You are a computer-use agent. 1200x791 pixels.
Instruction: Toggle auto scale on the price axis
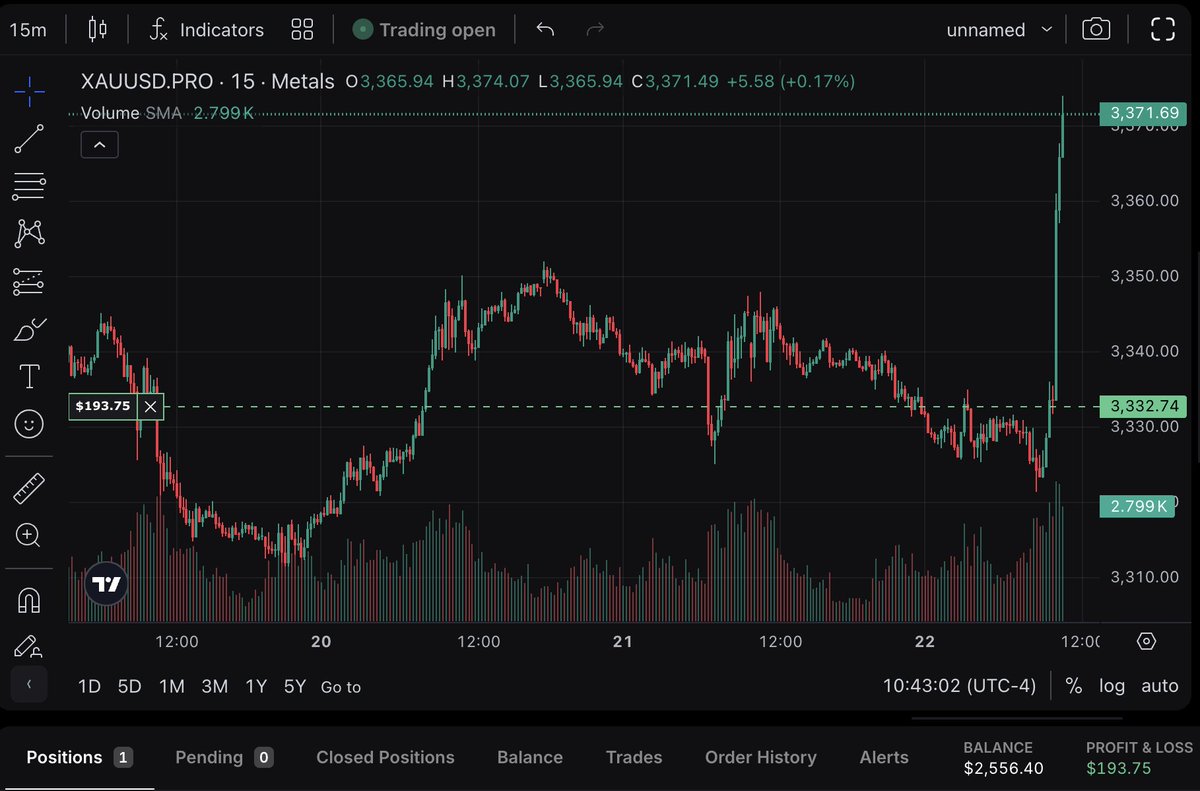(x=1159, y=686)
